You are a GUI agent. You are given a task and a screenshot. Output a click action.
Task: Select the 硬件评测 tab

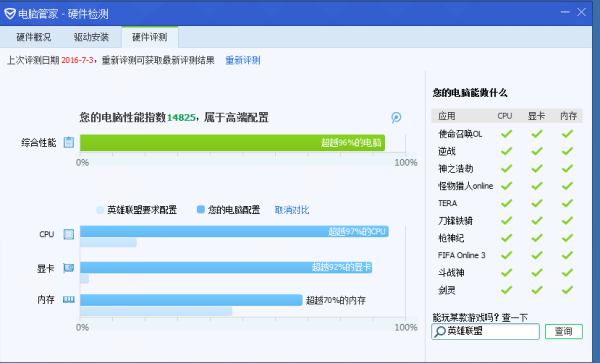click(150, 37)
